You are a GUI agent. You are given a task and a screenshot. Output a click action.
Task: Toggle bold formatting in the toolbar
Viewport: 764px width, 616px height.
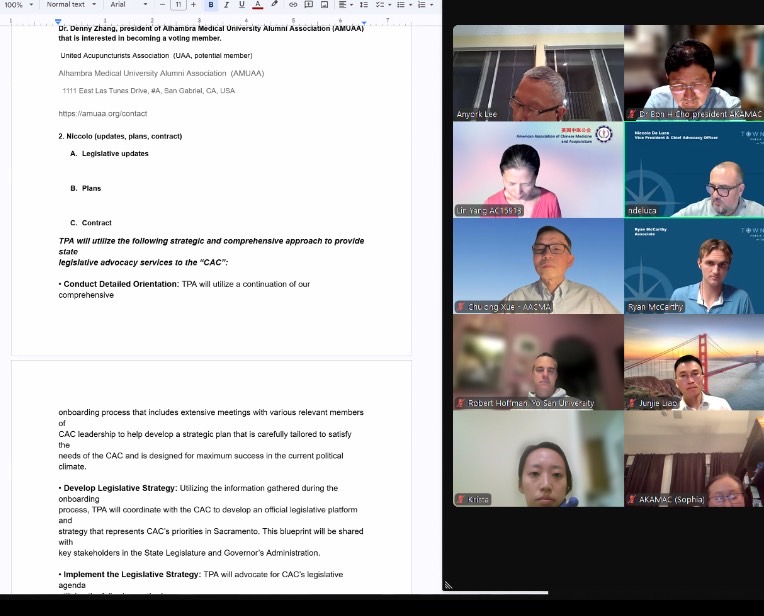tap(211, 5)
